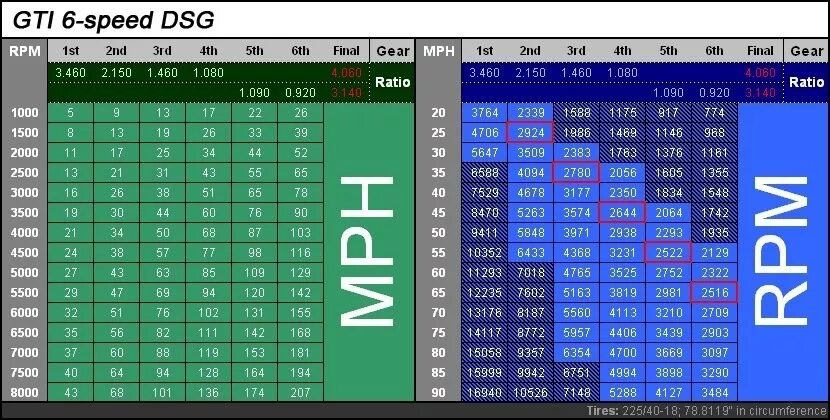Click cell 4127 in the blue table
The height and width of the screenshot is (420, 830).
669,393
